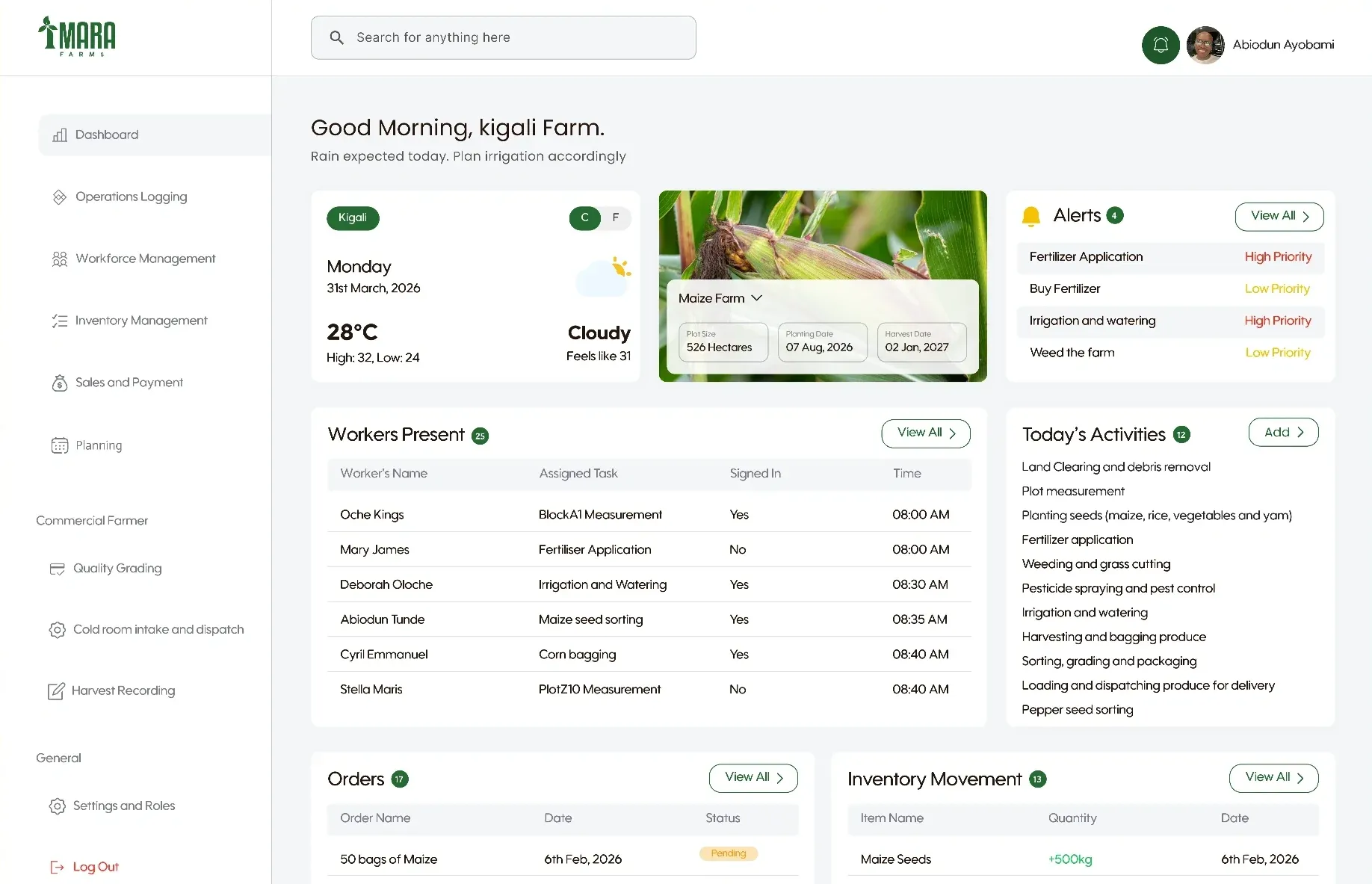Open Fertilizer Application high priority alert
The image size is (1372, 884).
[x=1171, y=257]
